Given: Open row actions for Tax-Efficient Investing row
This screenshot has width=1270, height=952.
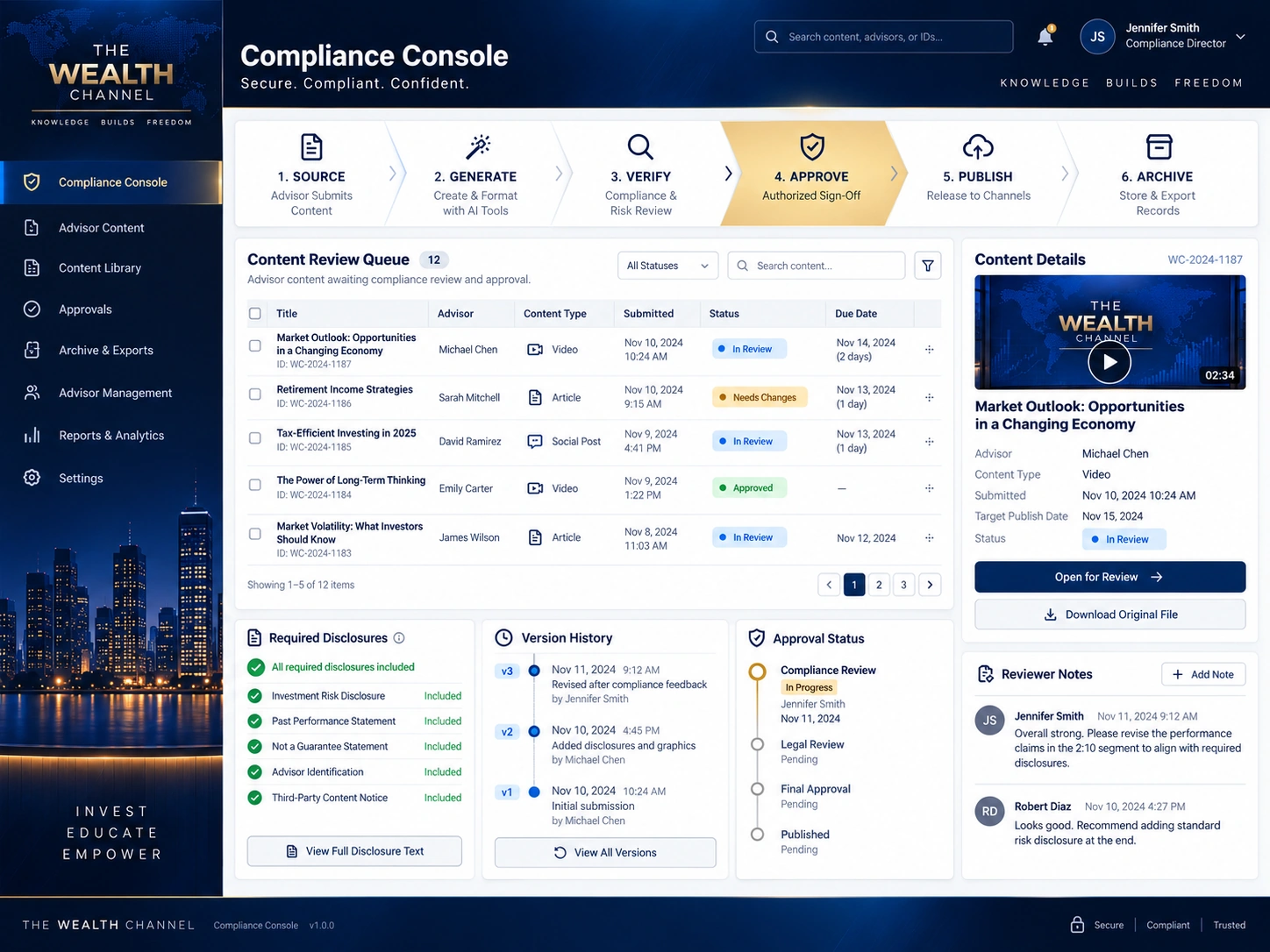Looking at the screenshot, I should [929, 442].
